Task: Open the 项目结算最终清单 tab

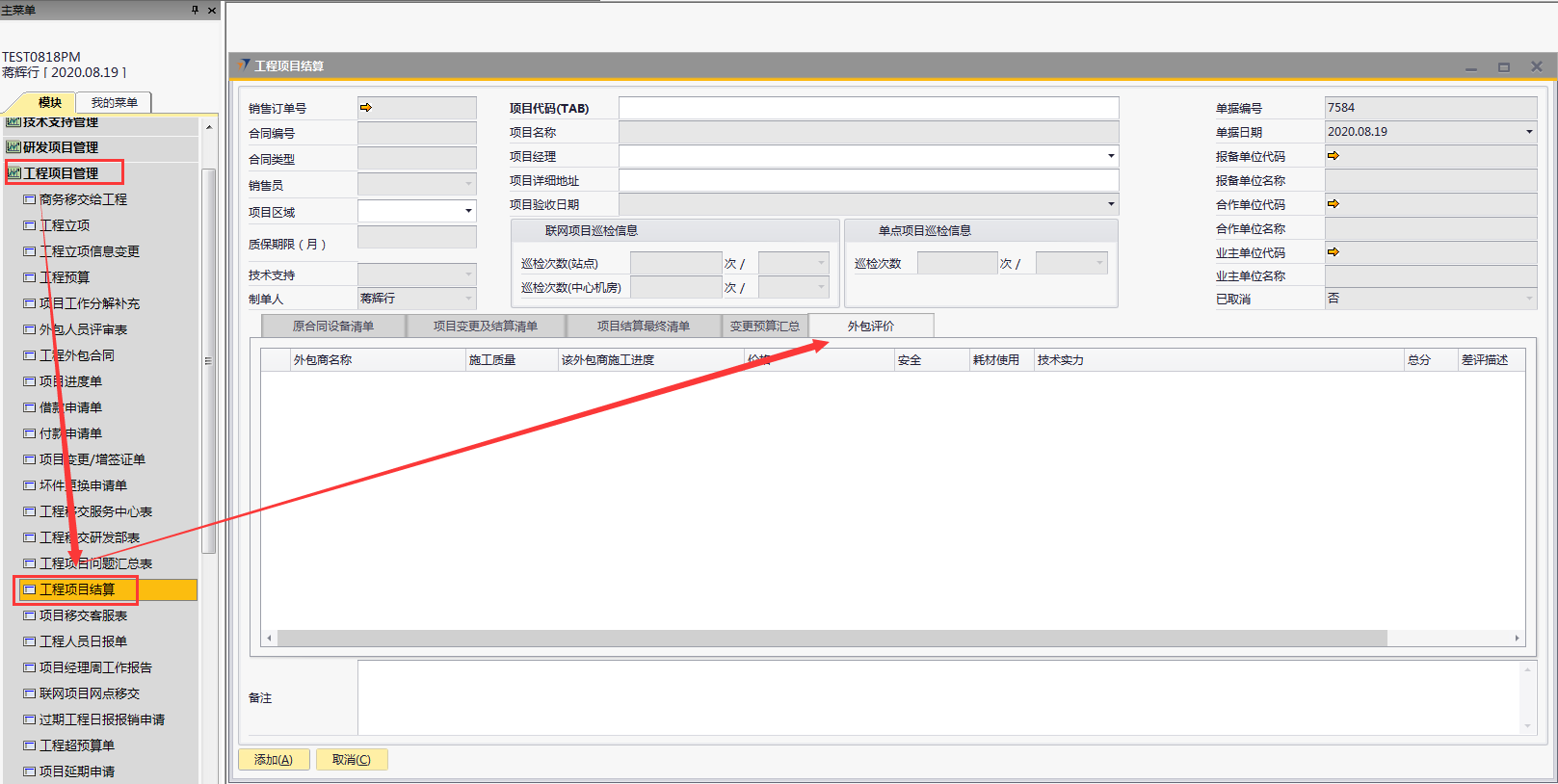Action: click(643, 327)
